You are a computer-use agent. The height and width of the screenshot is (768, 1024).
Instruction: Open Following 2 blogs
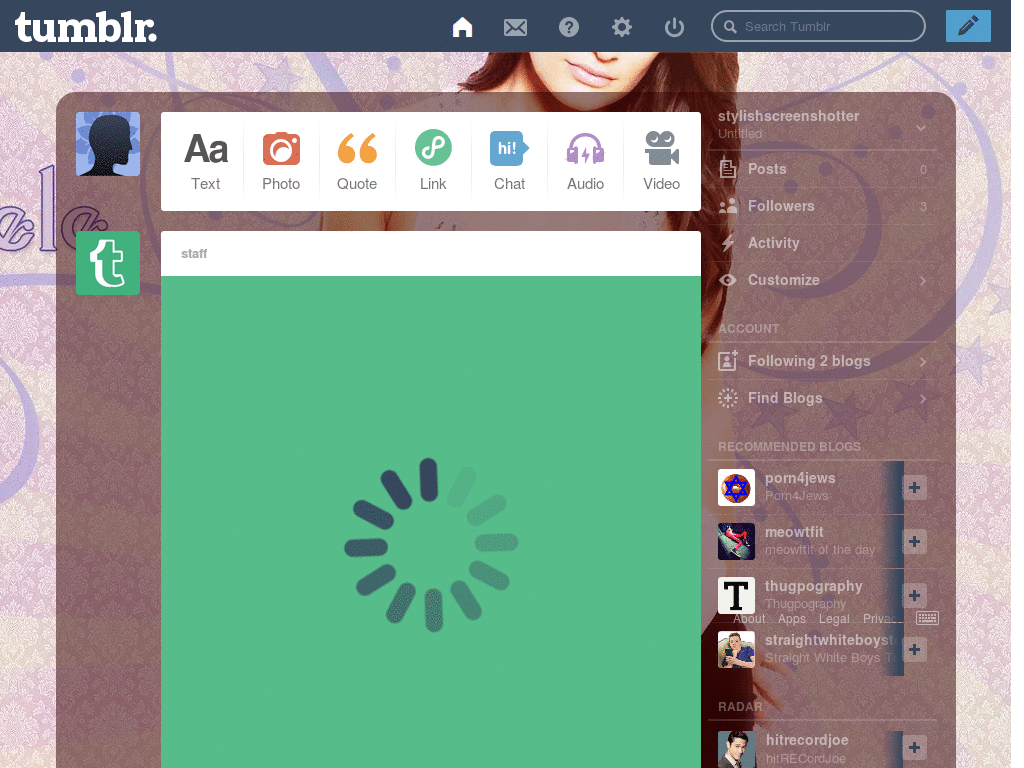[x=823, y=361]
